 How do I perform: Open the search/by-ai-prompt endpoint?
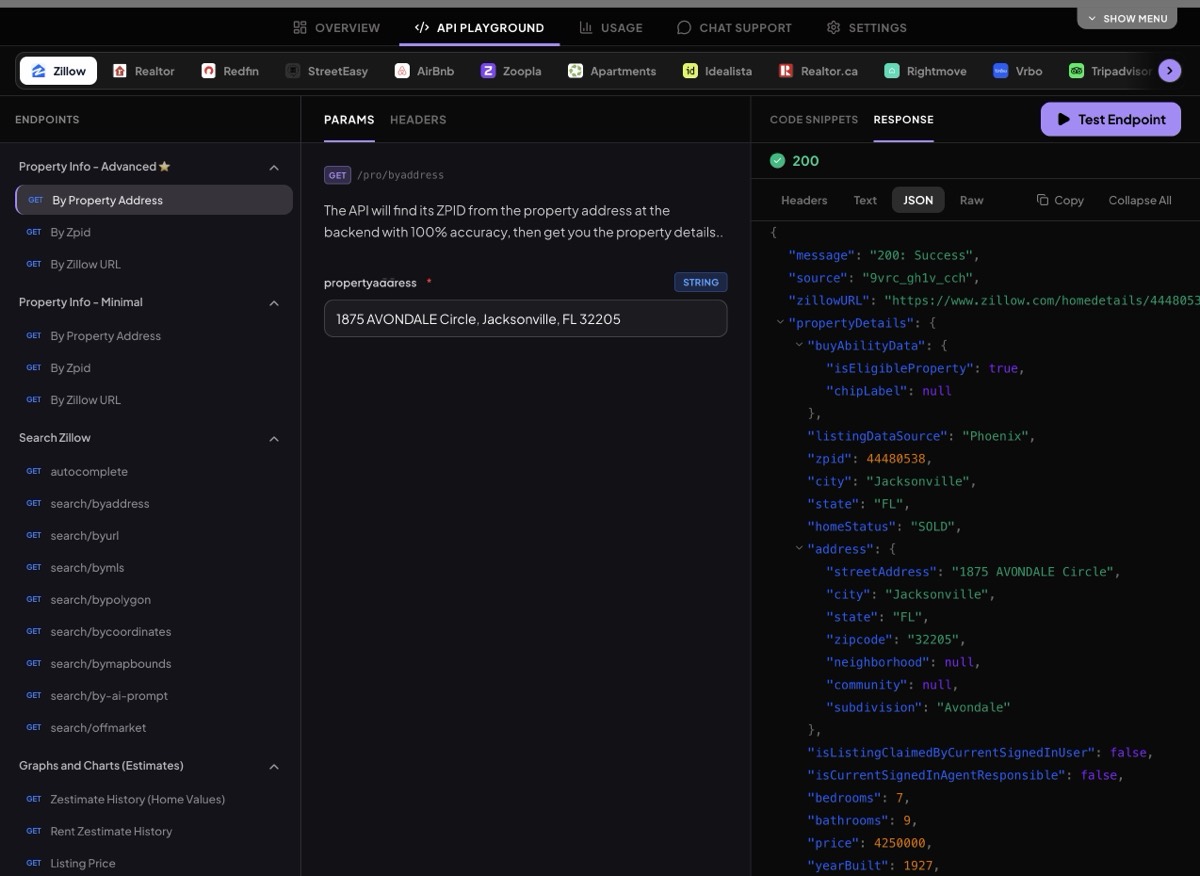[x=154, y=696]
